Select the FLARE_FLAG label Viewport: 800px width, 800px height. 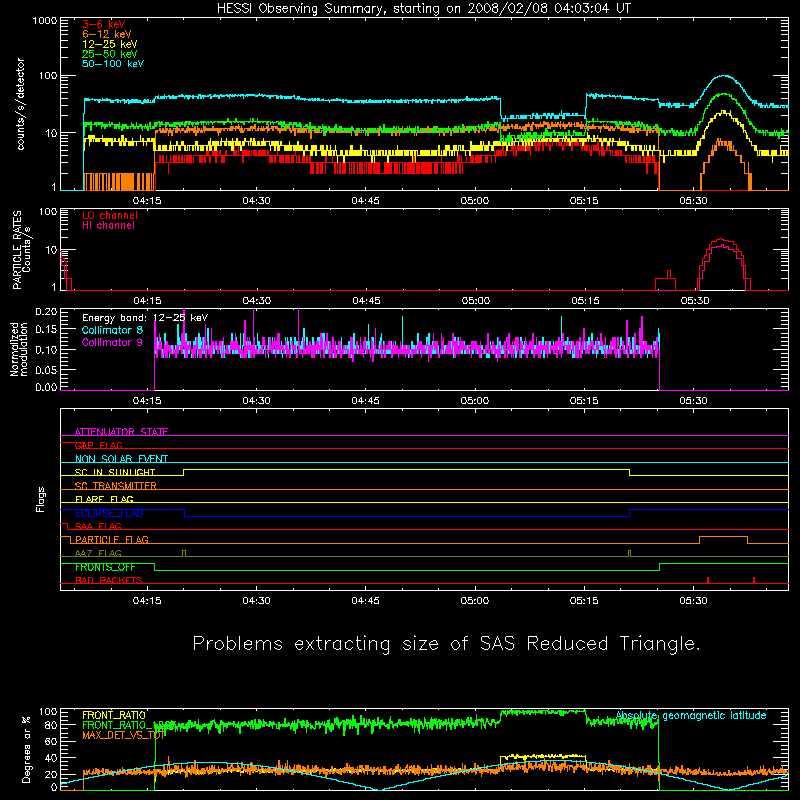click(x=104, y=499)
